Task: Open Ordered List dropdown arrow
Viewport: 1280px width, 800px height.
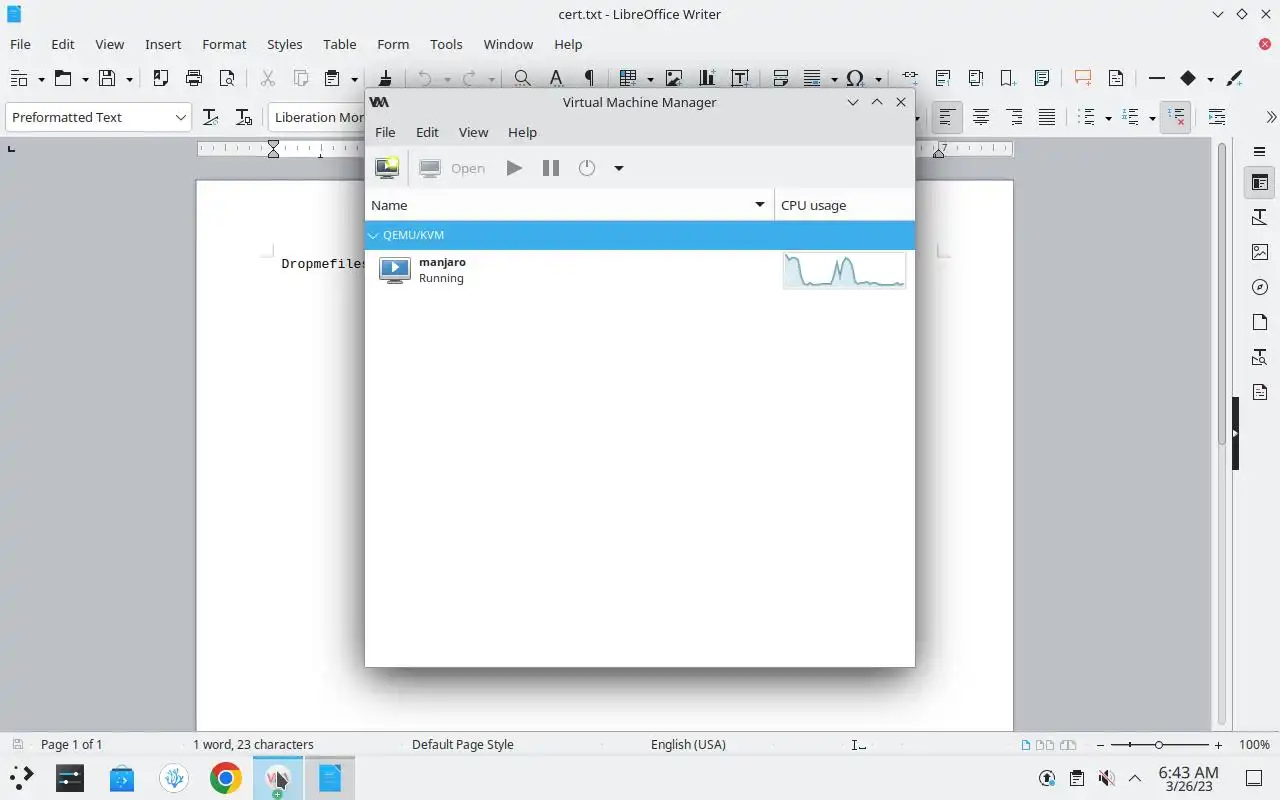Action: coord(1152,118)
